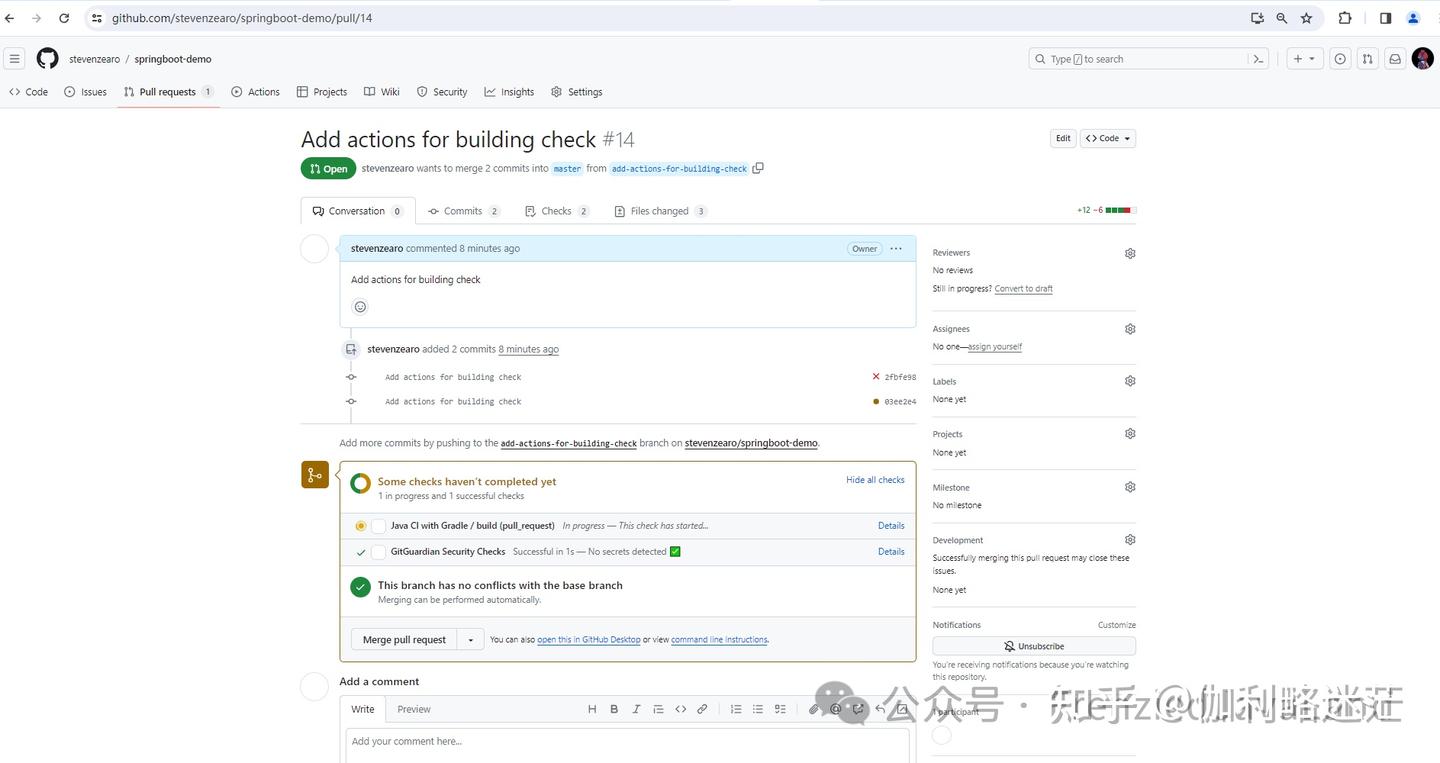This screenshot has height=763, width=1440.
Task: Apply italic formatting in the comment editor
Action: click(635, 708)
